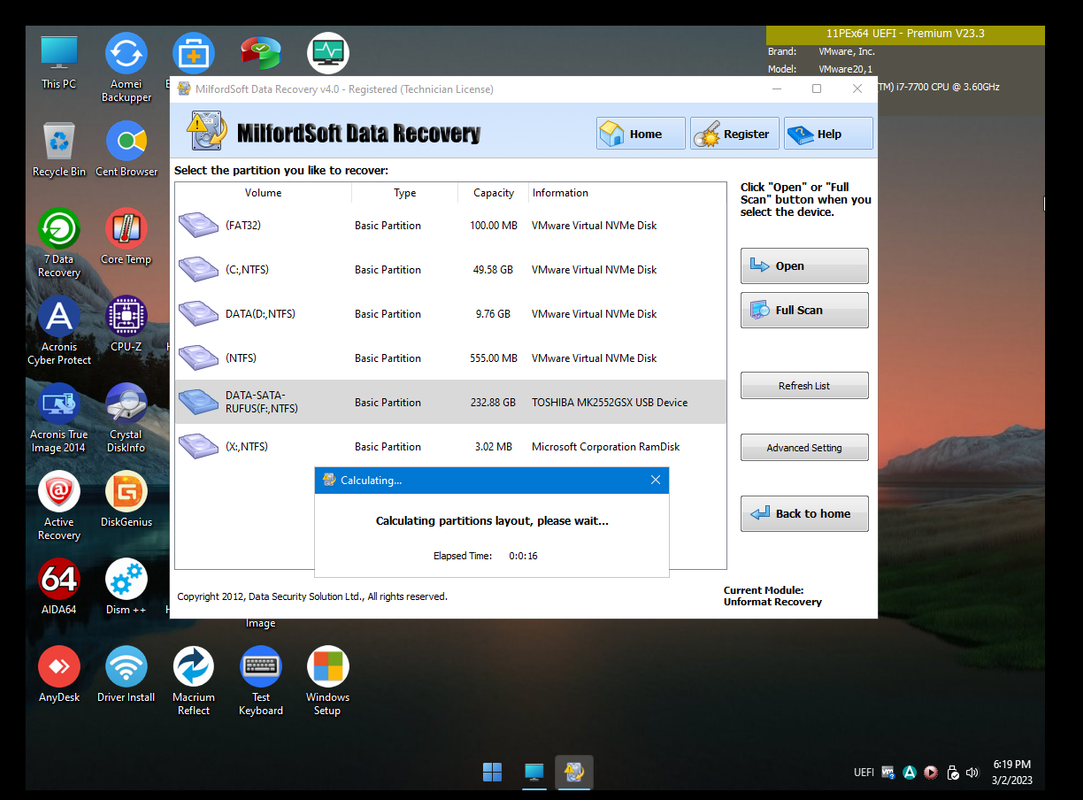Click the Refresh List button
The width and height of the screenshot is (1083, 800).
(x=805, y=385)
